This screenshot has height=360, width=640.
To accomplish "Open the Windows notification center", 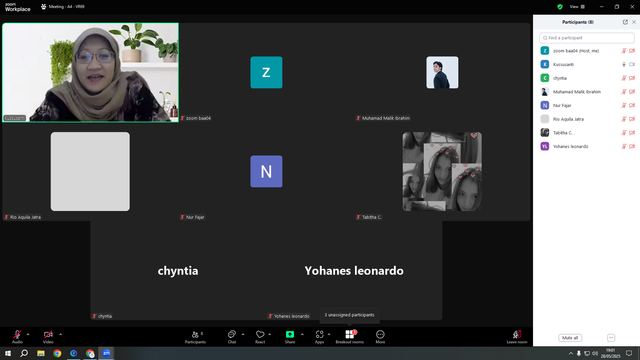I will click(x=629, y=353).
